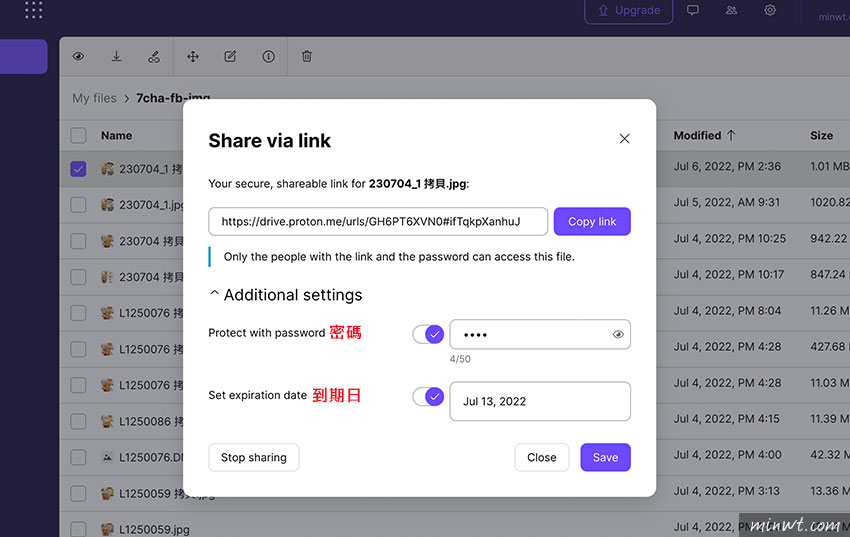Viewport: 850px width, 537px height.
Task: Click the share link icon in toolbar
Action: click(154, 57)
